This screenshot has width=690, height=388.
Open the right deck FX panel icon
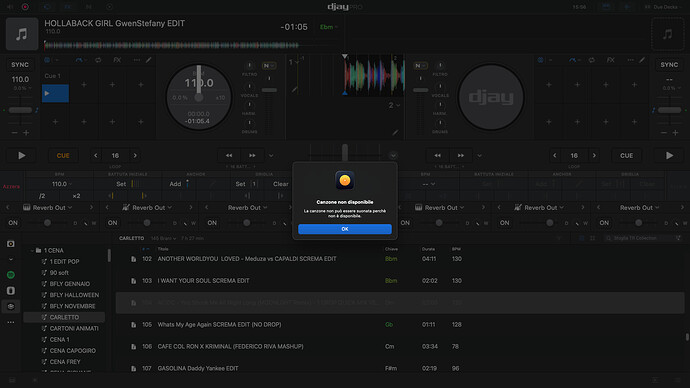(x=611, y=60)
